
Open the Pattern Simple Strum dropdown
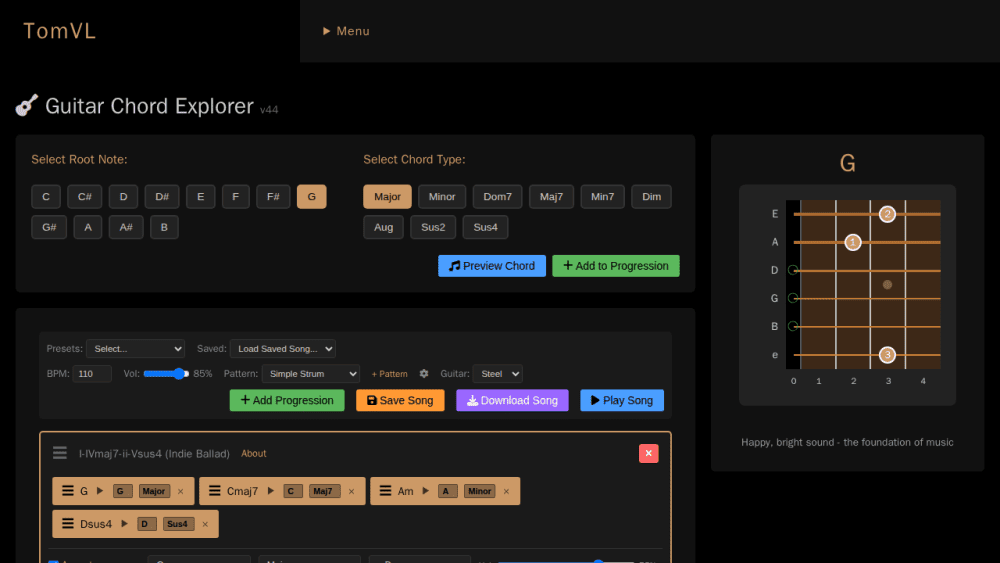pyautogui.click(x=311, y=374)
